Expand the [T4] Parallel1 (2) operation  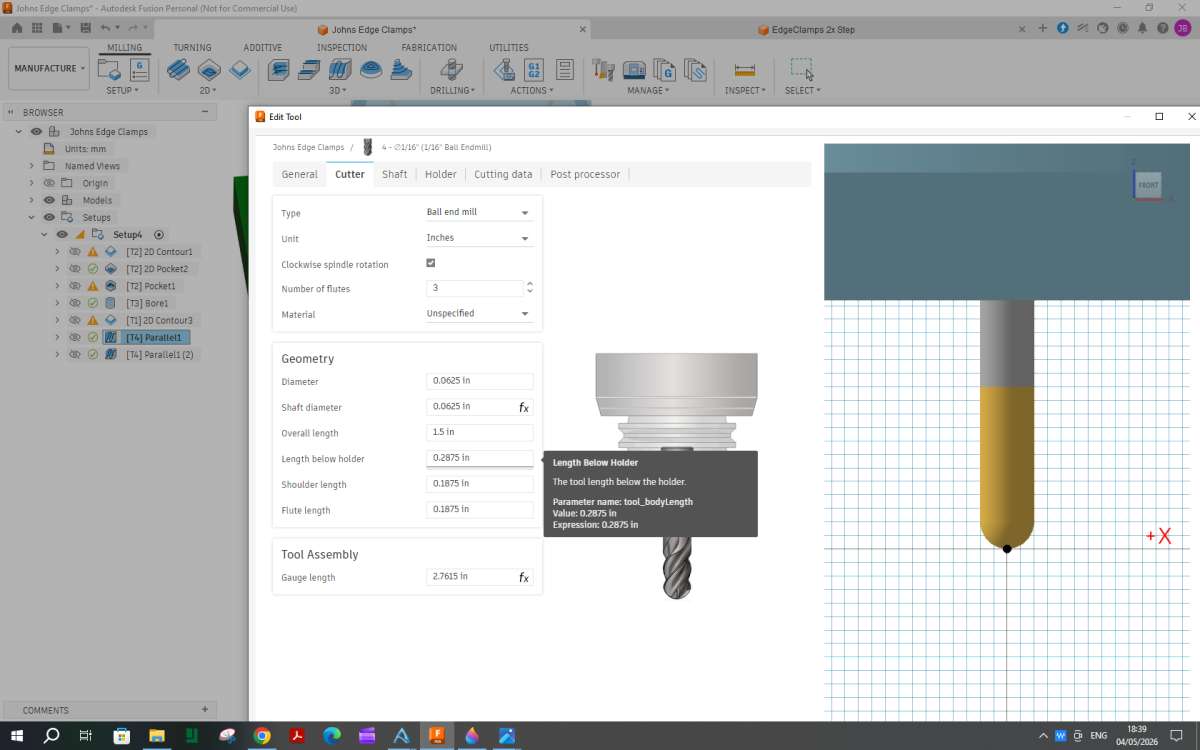[57, 354]
